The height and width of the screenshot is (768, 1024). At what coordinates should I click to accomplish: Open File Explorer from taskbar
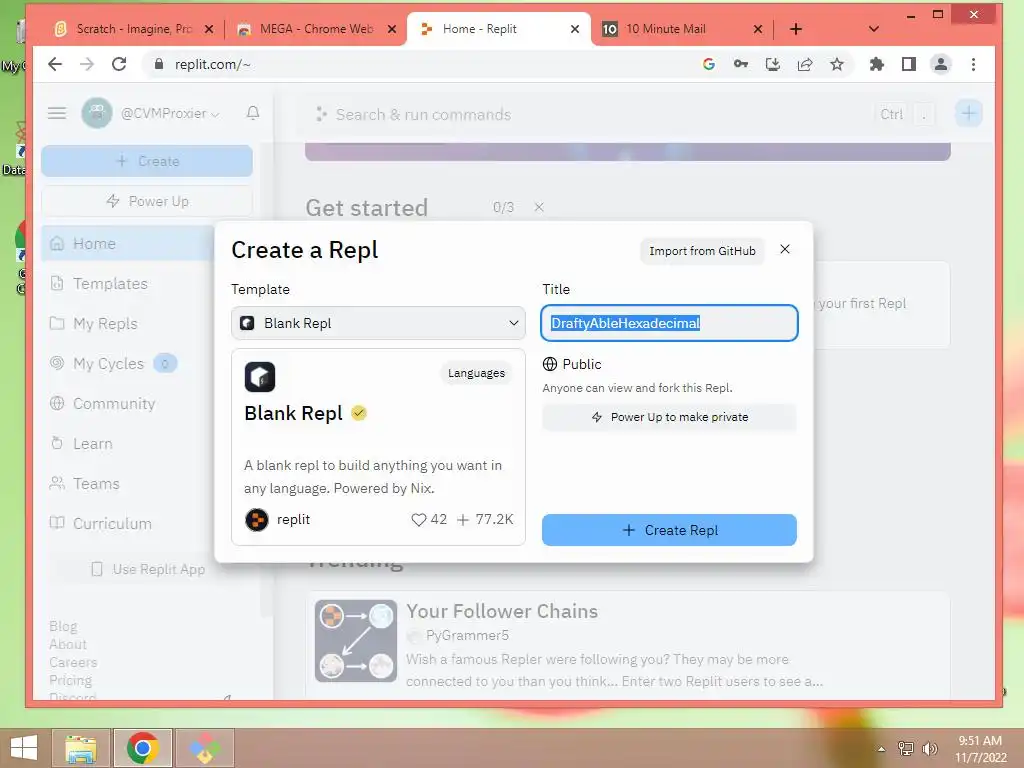tap(81, 748)
